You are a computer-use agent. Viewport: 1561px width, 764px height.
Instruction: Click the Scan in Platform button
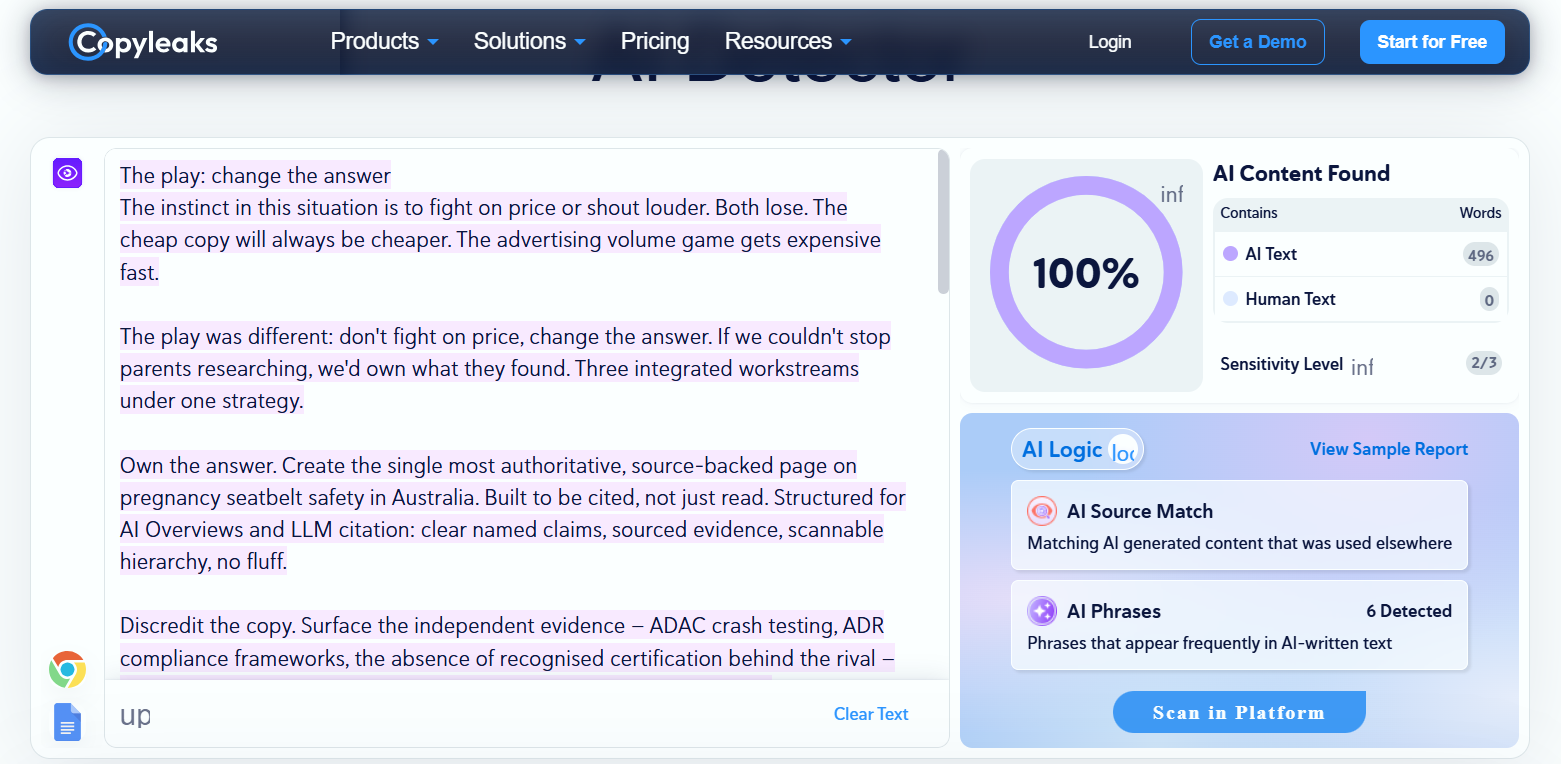tap(1239, 712)
